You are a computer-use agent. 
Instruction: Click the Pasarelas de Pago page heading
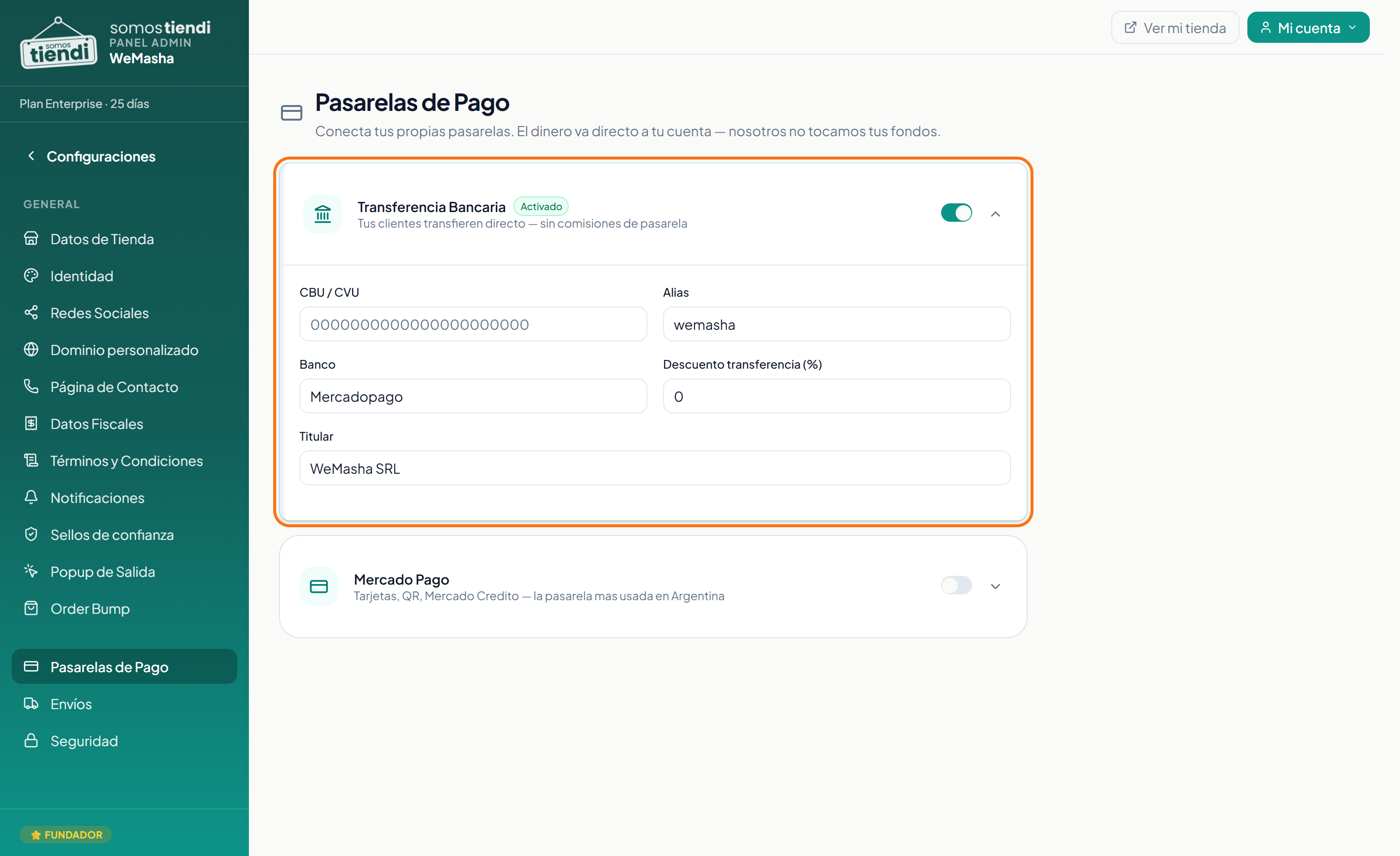click(x=412, y=102)
